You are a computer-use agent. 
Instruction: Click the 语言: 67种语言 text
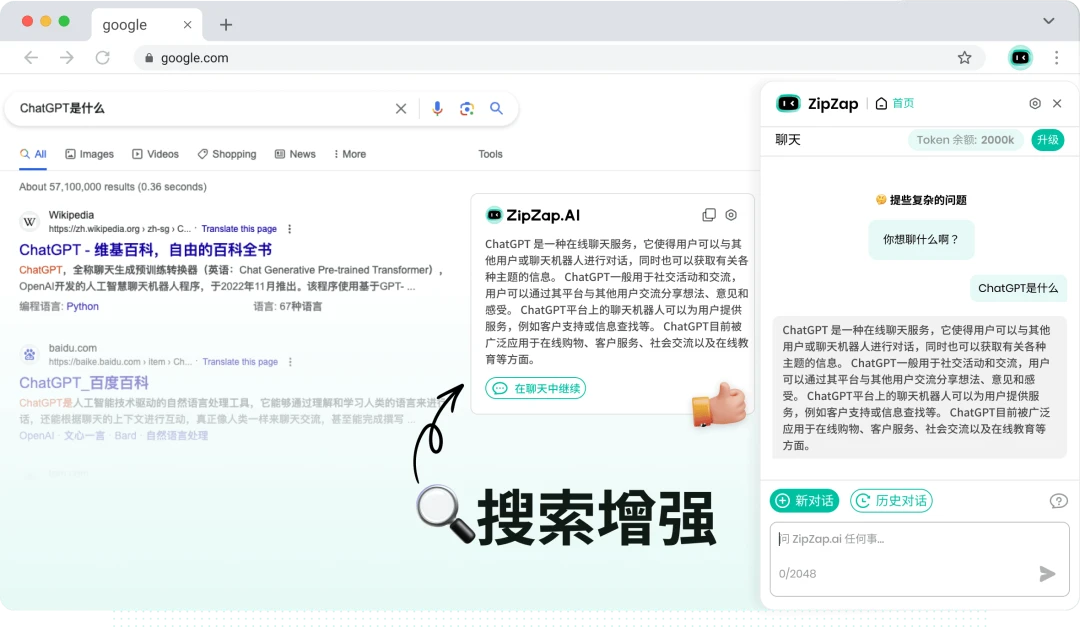point(287,307)
